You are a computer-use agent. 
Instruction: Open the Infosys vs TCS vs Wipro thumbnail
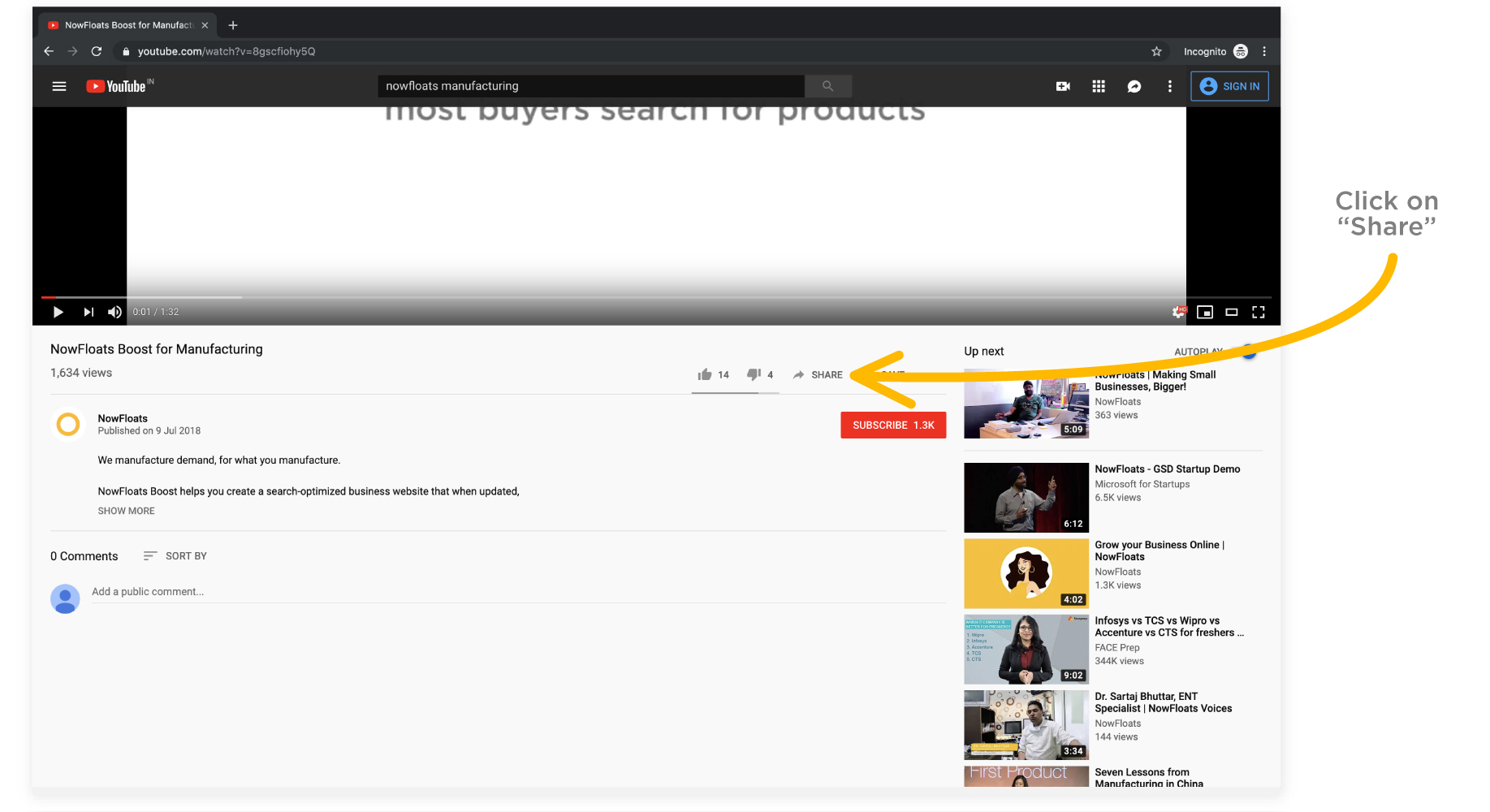coord(1026,649)
